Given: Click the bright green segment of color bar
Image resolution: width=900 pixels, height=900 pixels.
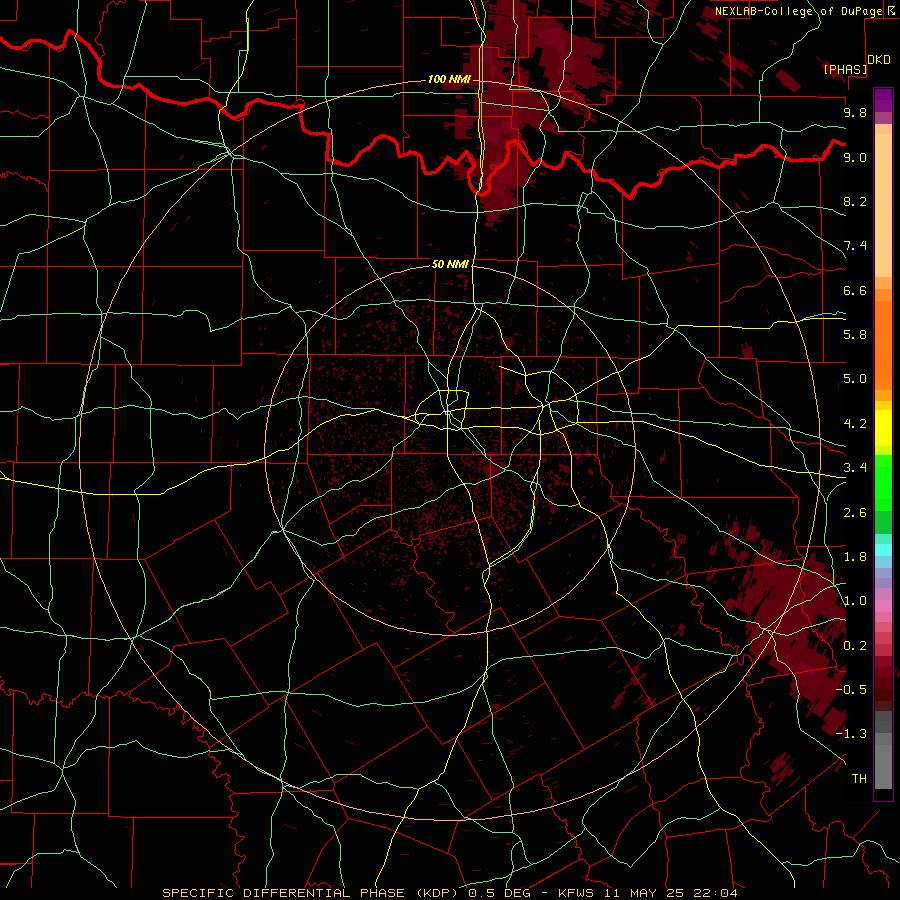Looking at the screenshot, I should coord(883,483).
